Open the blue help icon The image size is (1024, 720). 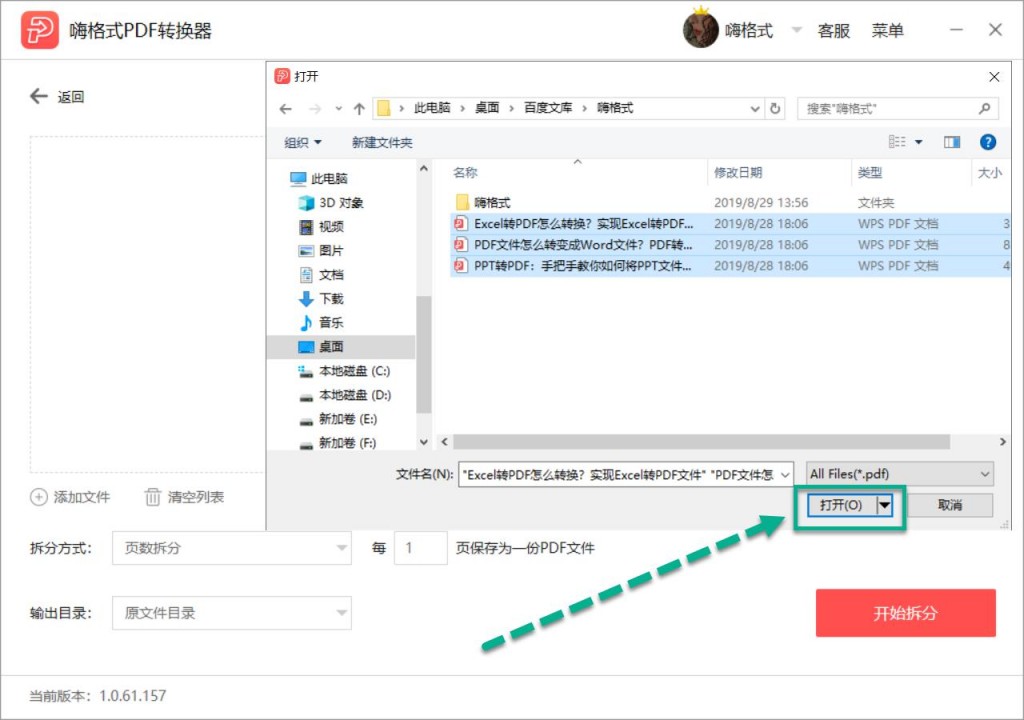pos(987,142)
